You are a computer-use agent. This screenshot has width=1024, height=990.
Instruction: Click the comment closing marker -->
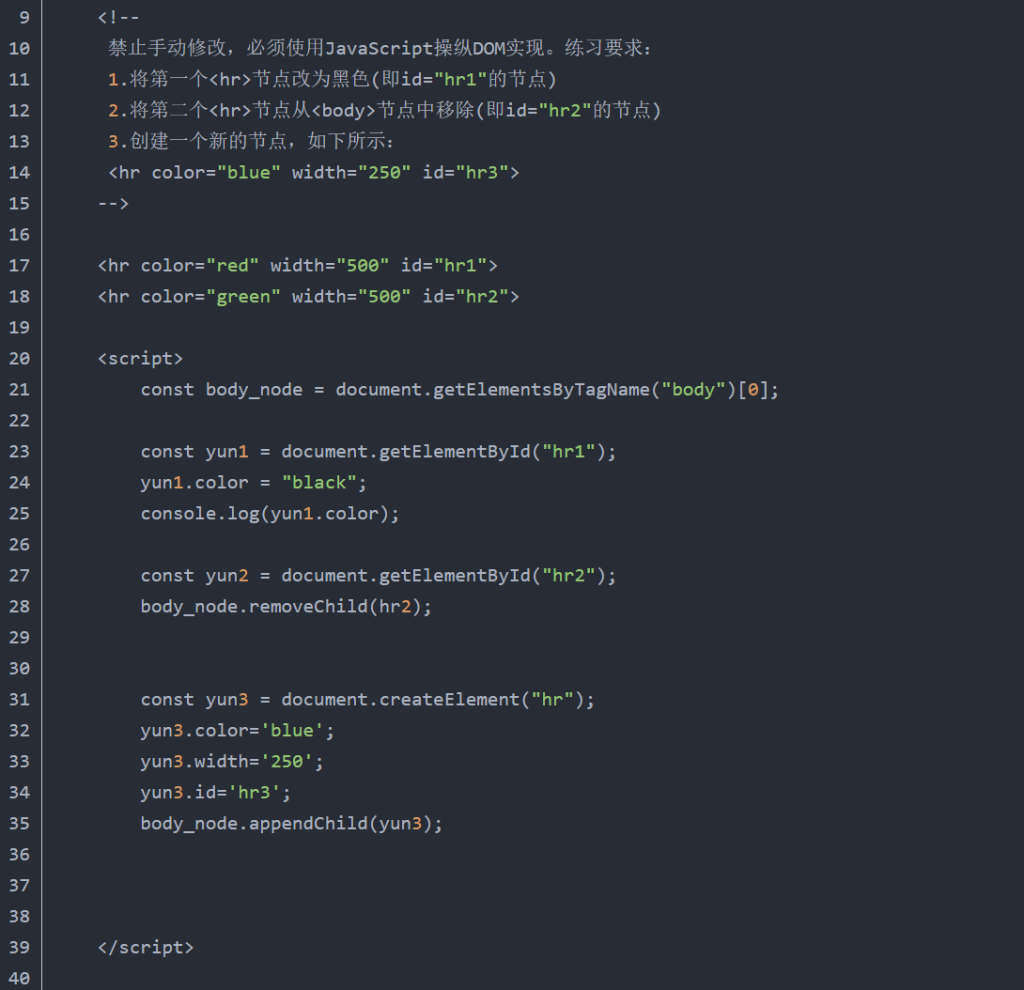pyautogui.click(x=113, y=203)
